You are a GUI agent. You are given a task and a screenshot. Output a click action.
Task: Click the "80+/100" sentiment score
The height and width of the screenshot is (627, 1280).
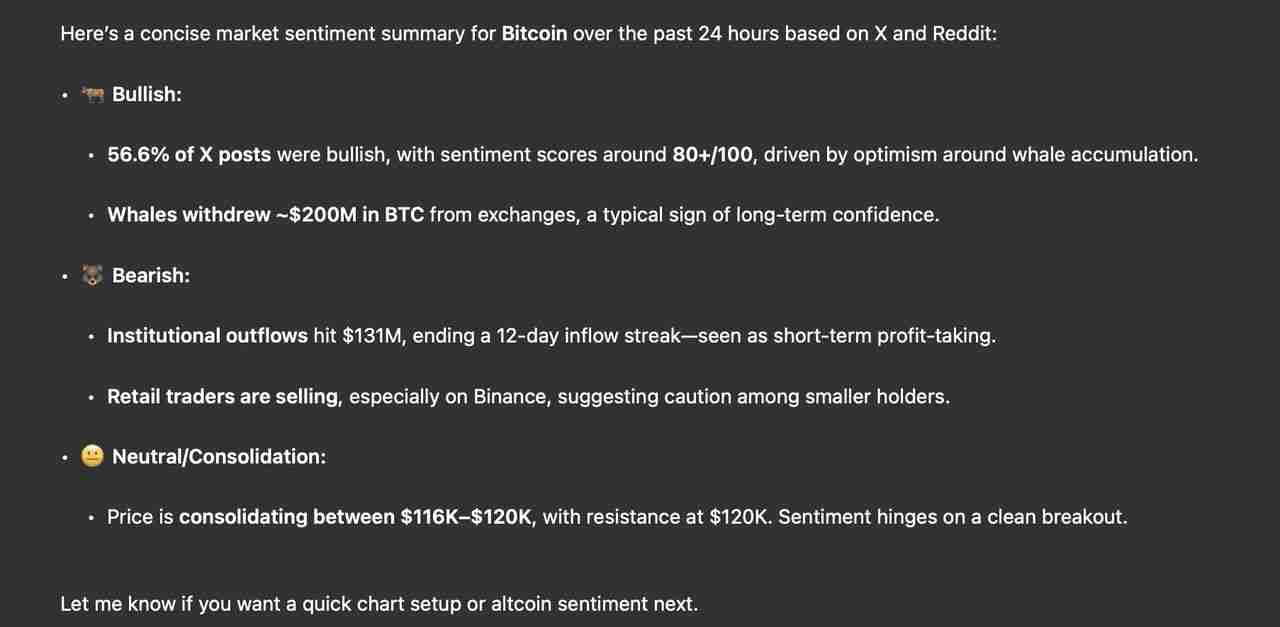[713, 155]
